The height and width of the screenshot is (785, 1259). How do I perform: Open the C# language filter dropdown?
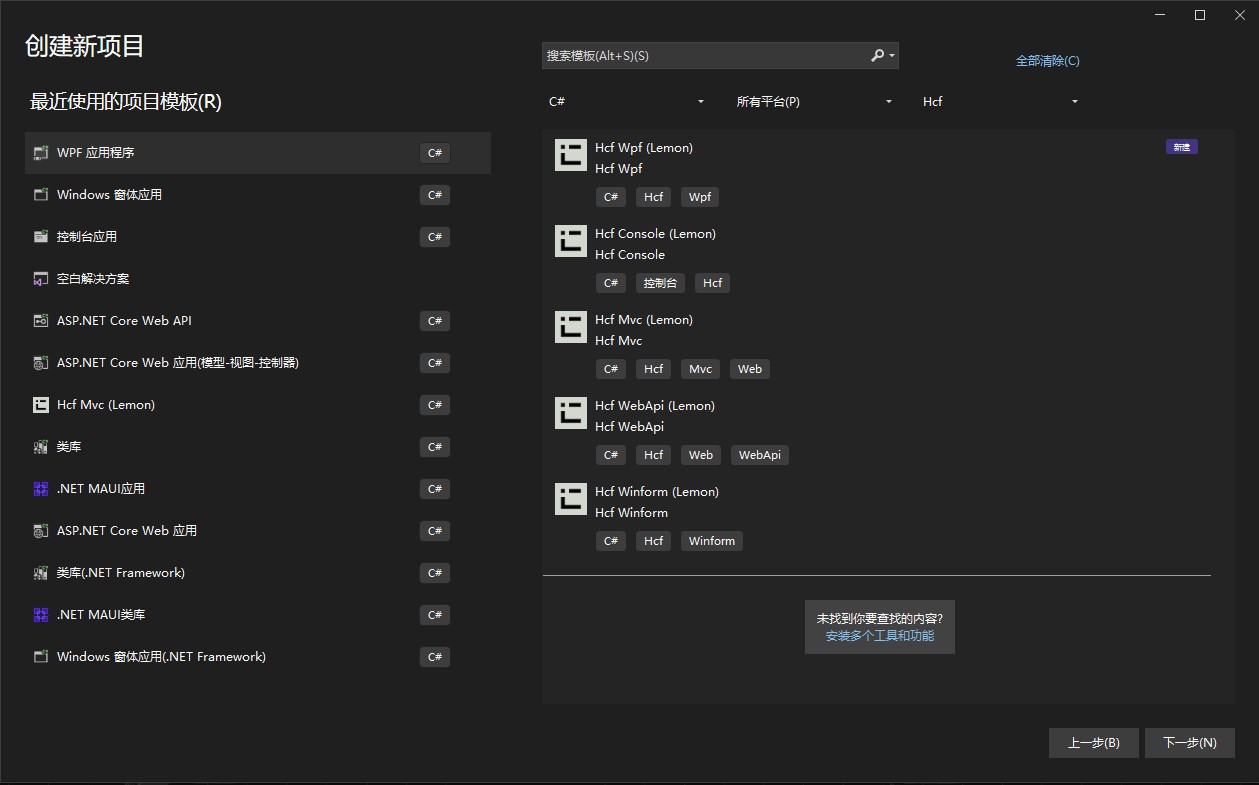pos(626,102)
